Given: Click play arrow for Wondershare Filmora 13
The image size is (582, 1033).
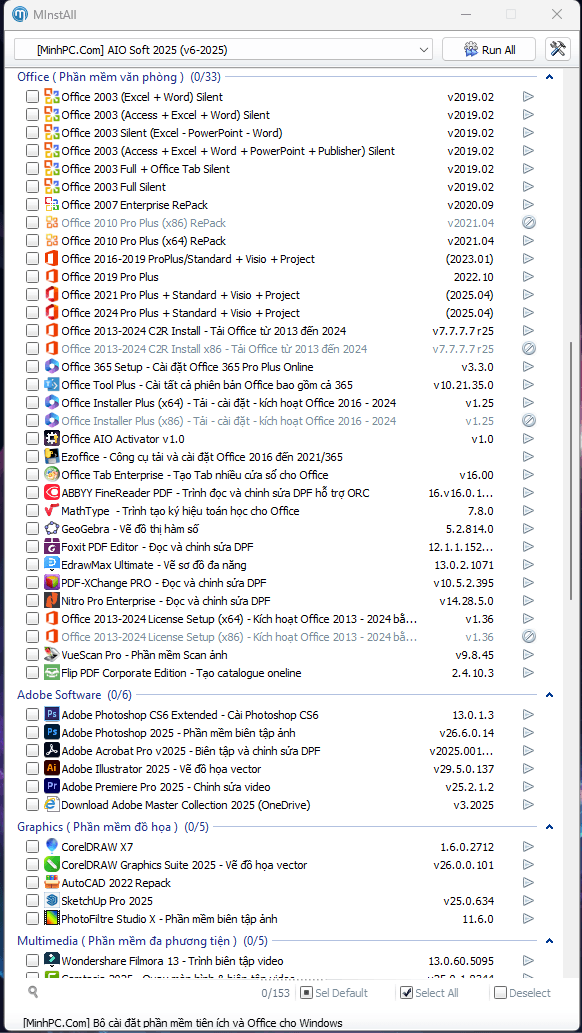Looking at the screenshot, I should pyautogui.click(x=528, y=961).
